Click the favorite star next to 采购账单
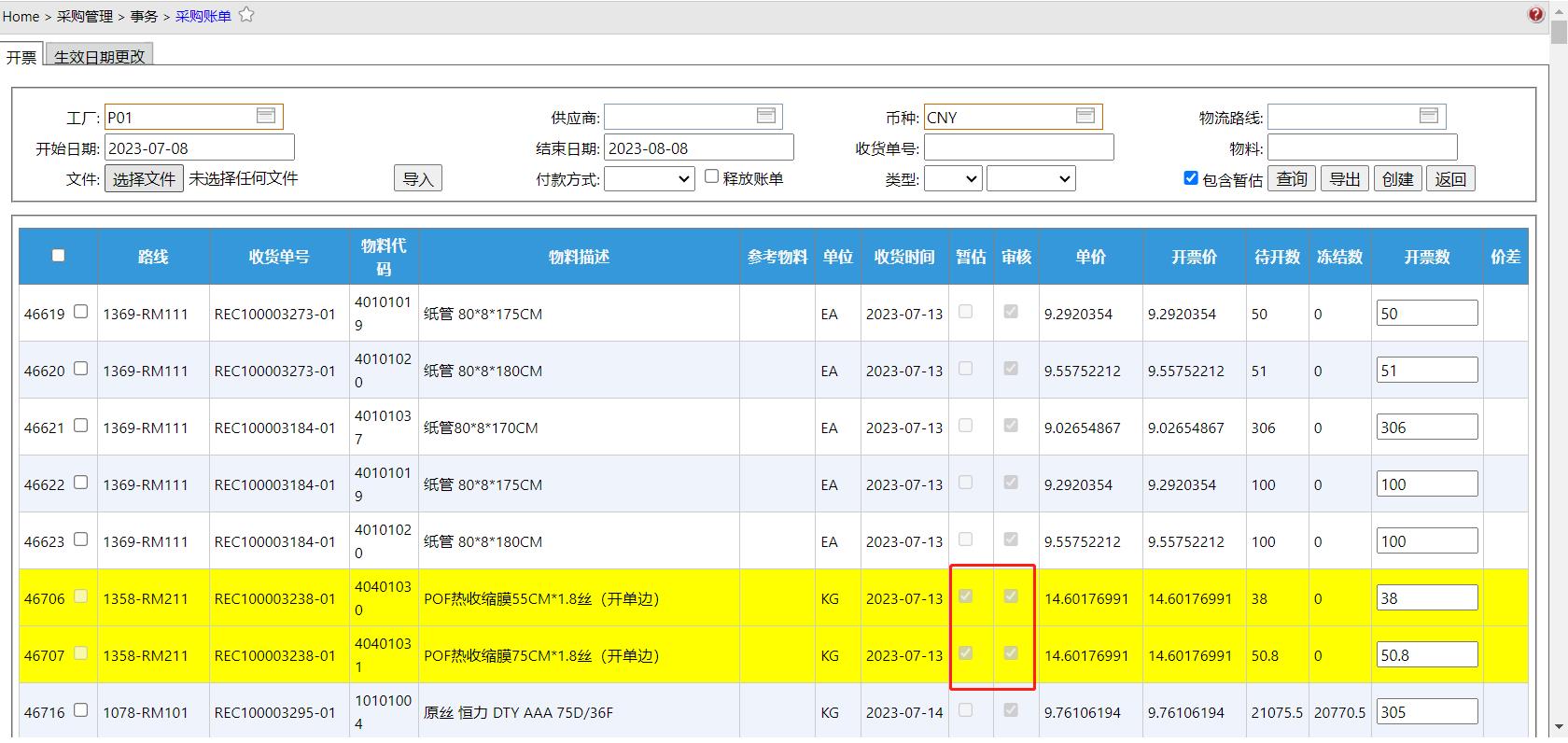Screen dimensions: 1568x743 pos(246,15)
